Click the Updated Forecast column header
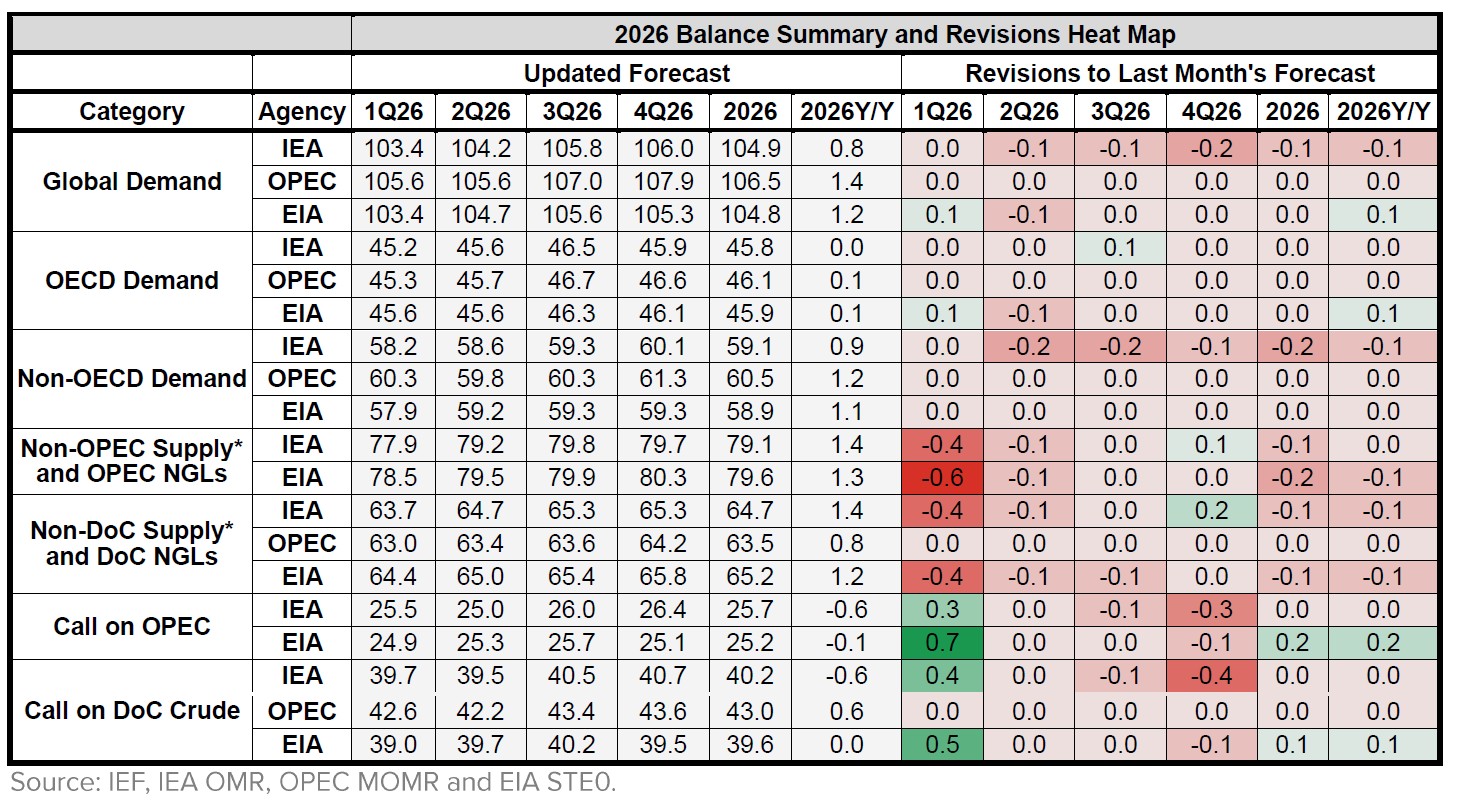Screen dimensions: 1460x802 pyautogui.click(x=623, y=72)
